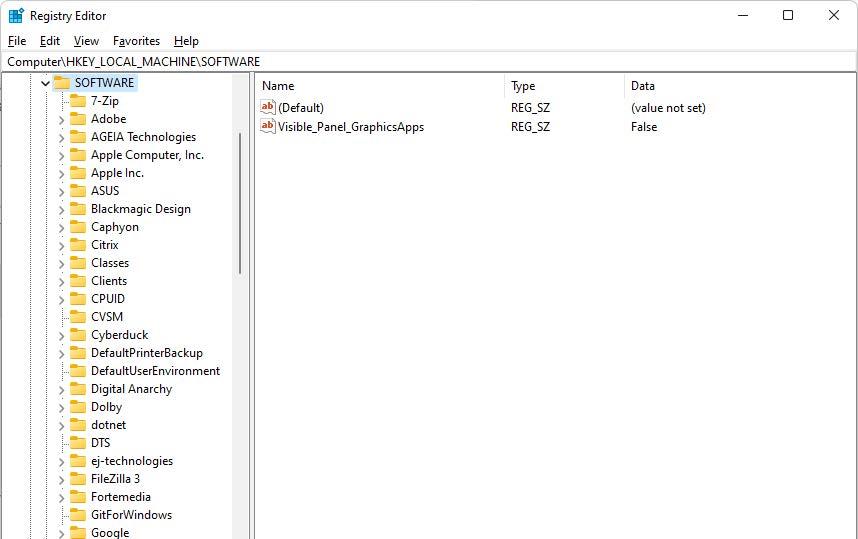
Task: Expand the AGEIA Technologies key
Action: 61,138
